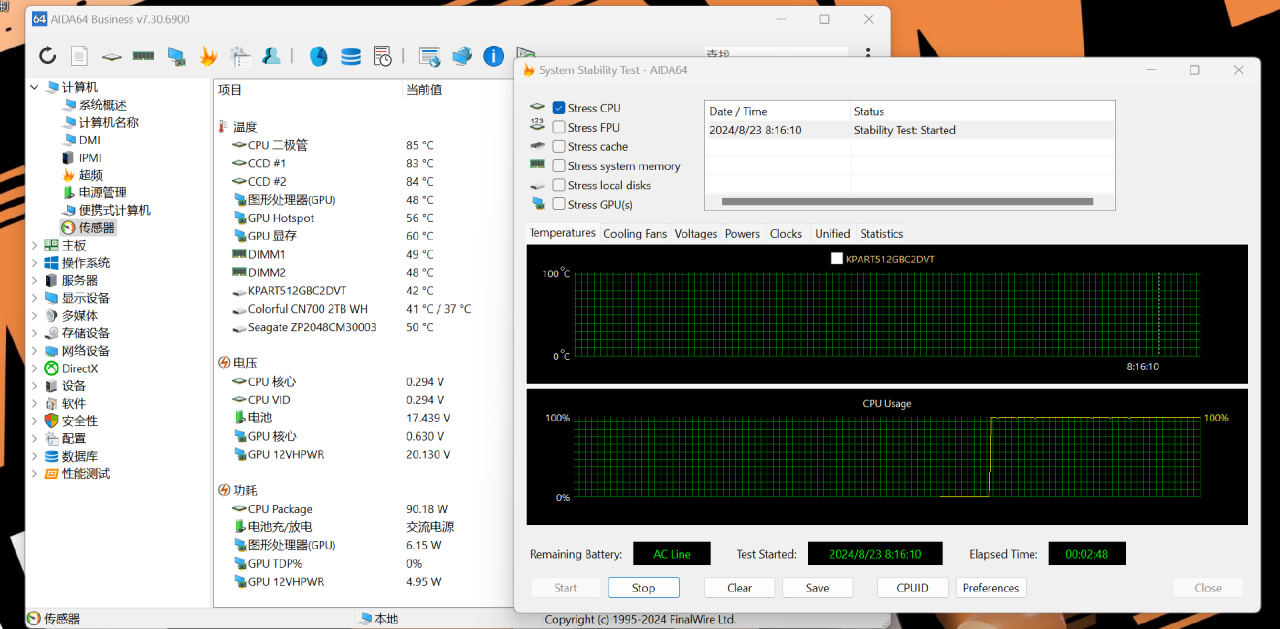This screenshot has width=1280, height=629.
Task: Click the blue database stack toolbar icon
Action: (351, 56)
